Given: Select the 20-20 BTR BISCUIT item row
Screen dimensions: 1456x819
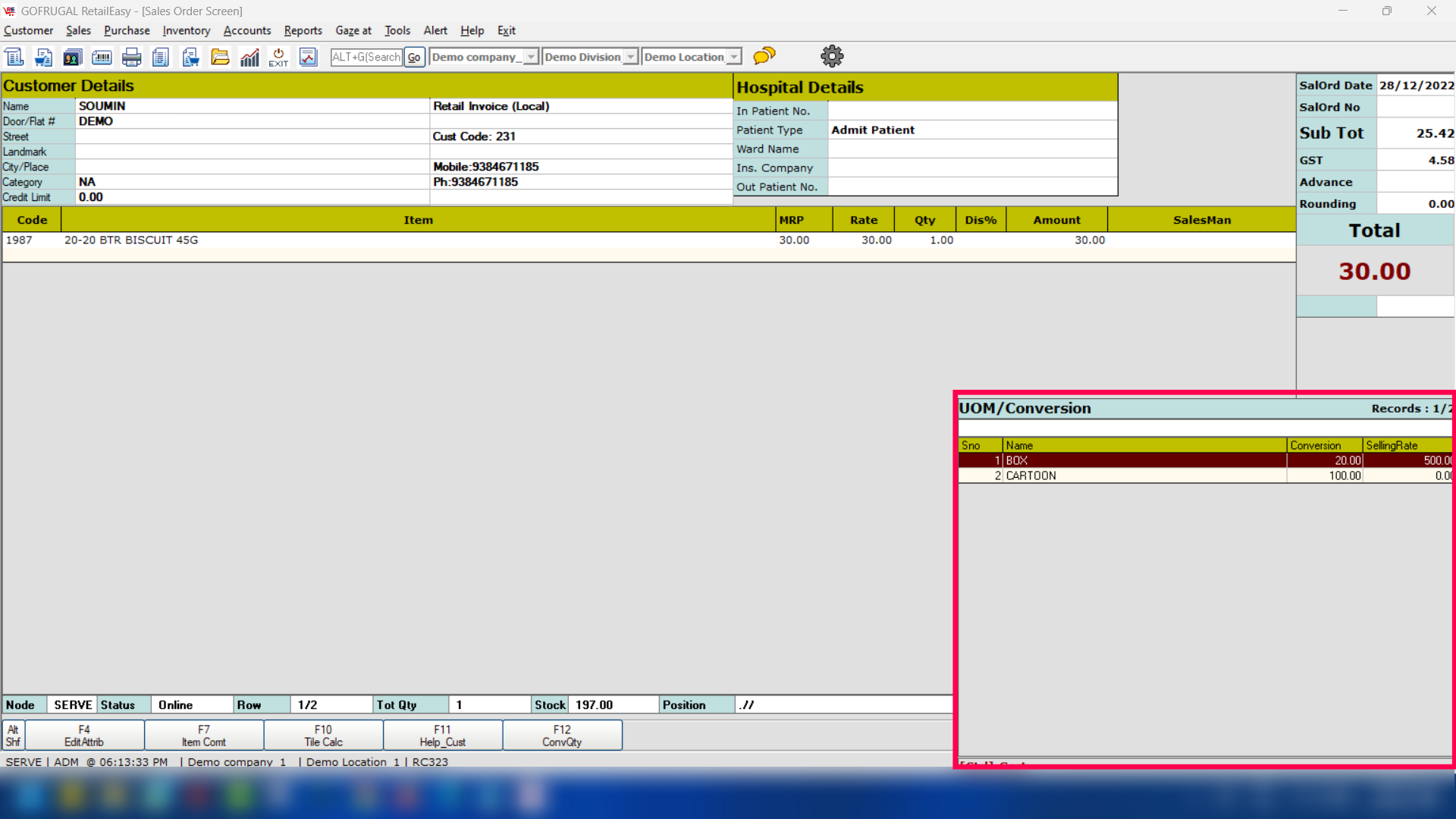Looking at the screenshot, I should pos(417,240).
